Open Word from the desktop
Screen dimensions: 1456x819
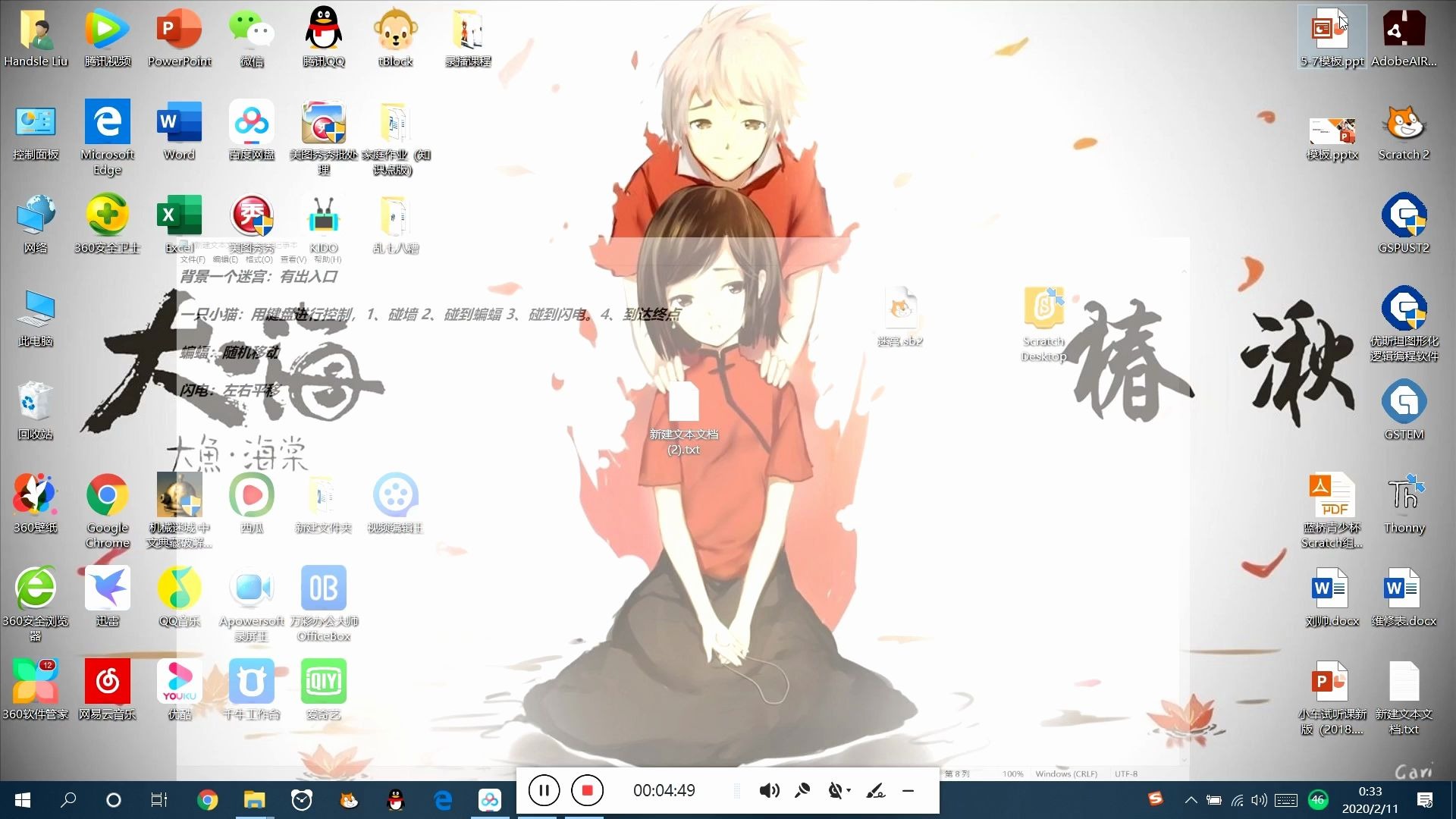tap(179, 123)
